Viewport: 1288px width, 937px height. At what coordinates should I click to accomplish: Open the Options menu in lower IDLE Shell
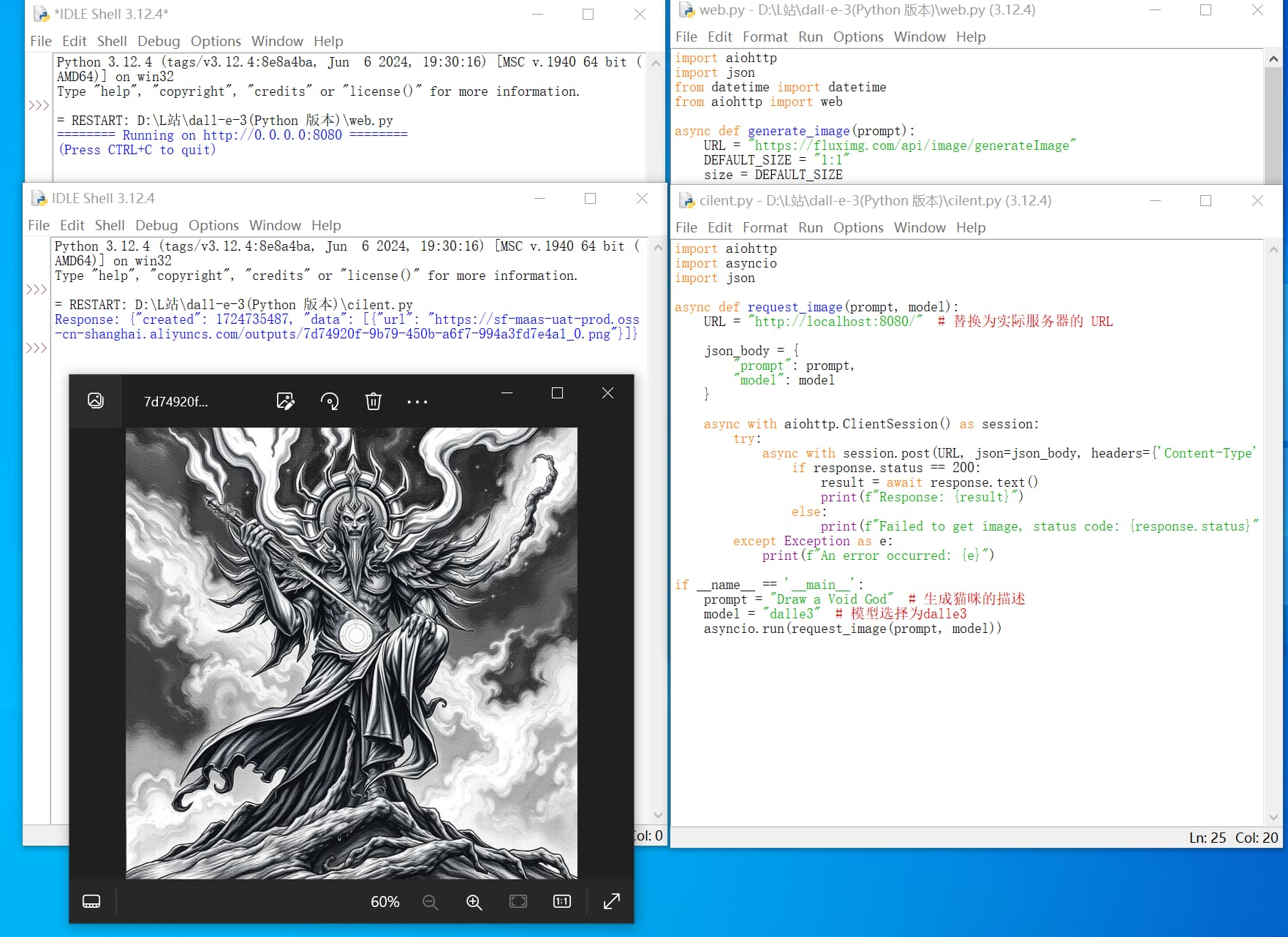213,225
